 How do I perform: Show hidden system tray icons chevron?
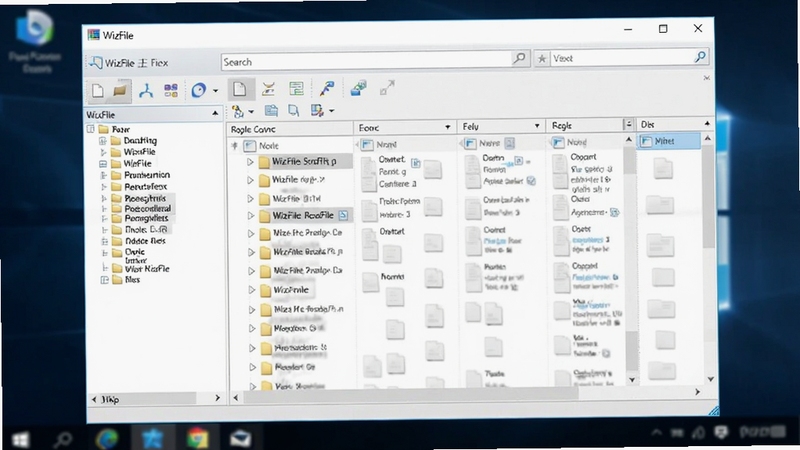coord(657,433)
